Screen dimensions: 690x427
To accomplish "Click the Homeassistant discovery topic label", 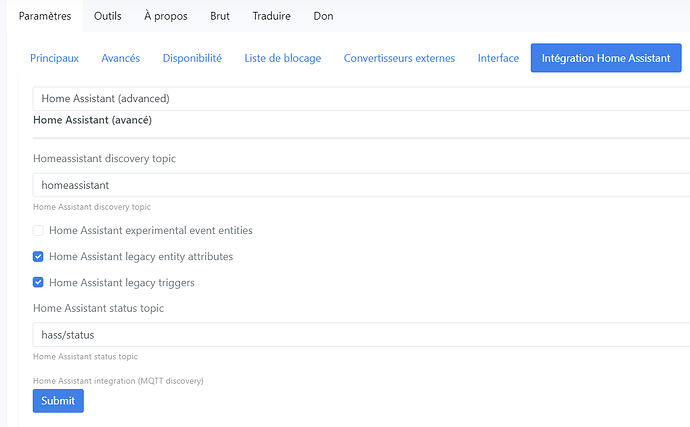I will (x=104, y=158).
